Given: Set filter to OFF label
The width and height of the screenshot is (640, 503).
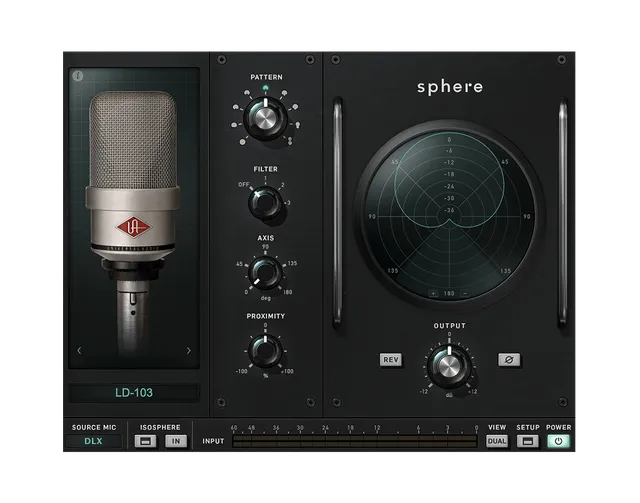Looking at the screenshot, I should coord(243,185).
